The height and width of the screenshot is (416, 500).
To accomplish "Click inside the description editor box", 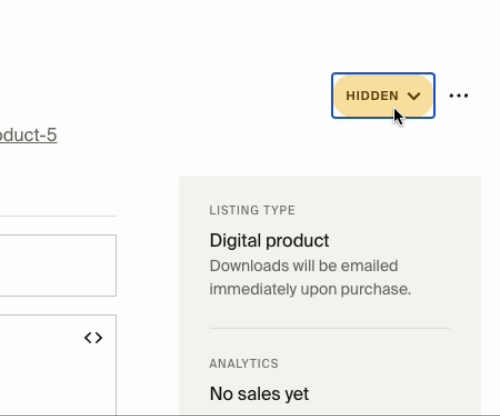I will (x=58, y=365).
